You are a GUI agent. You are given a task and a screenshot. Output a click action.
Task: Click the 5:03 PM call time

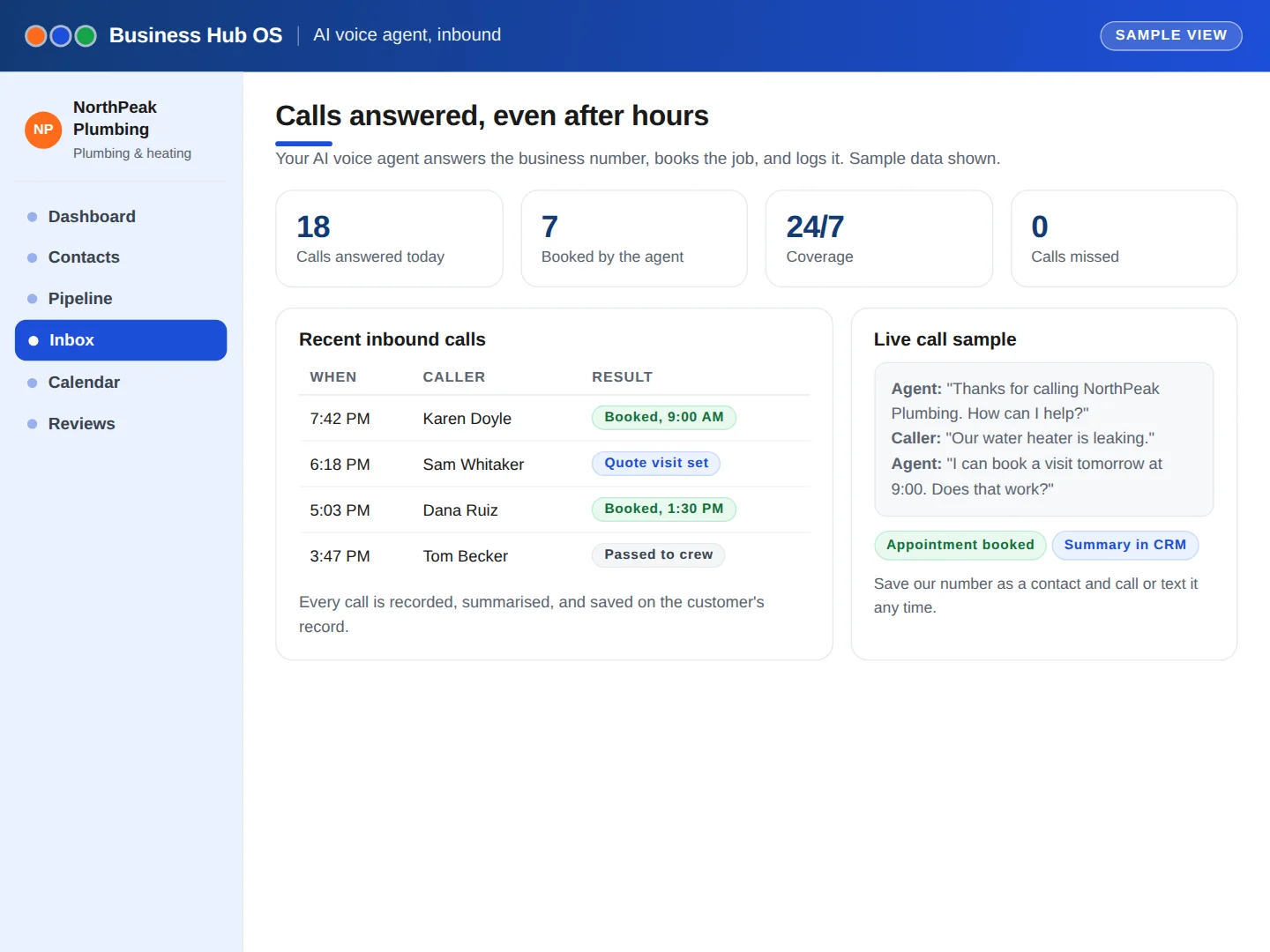pos(340,510)
